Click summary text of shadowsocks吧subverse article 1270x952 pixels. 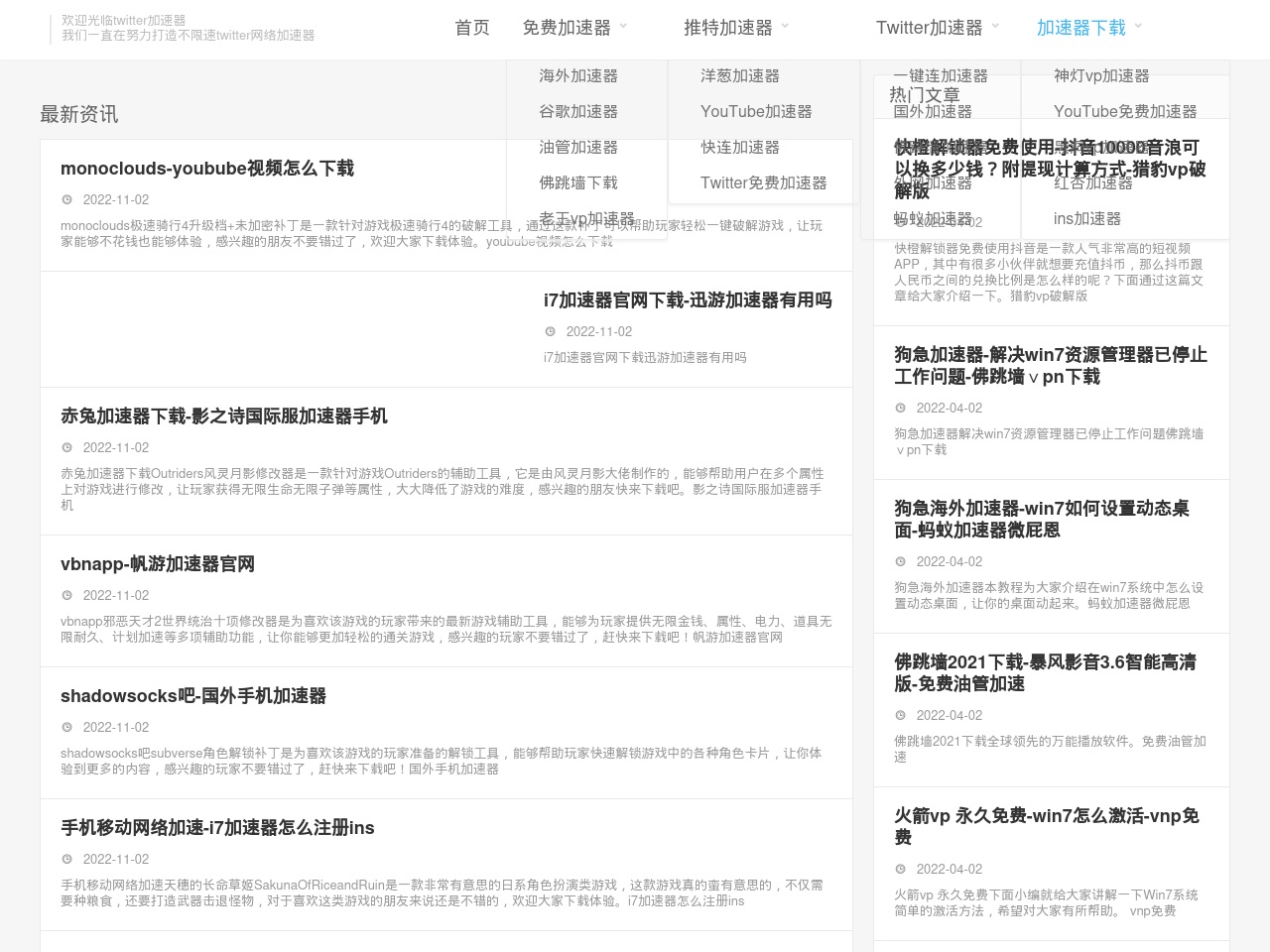pyautogui.click(x=442, y=761)
